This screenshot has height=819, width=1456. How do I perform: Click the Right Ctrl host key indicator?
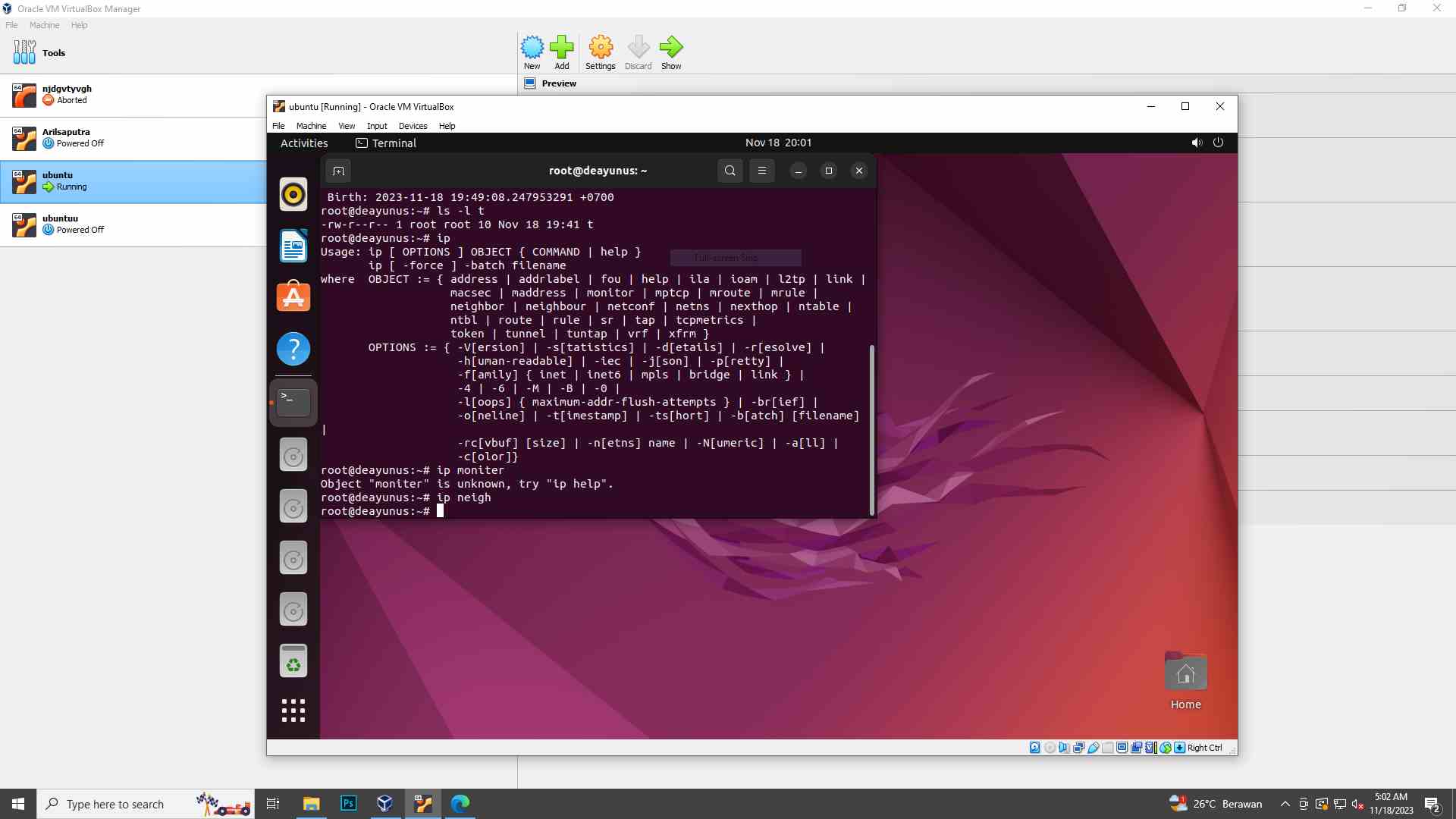click(1204, 748)
